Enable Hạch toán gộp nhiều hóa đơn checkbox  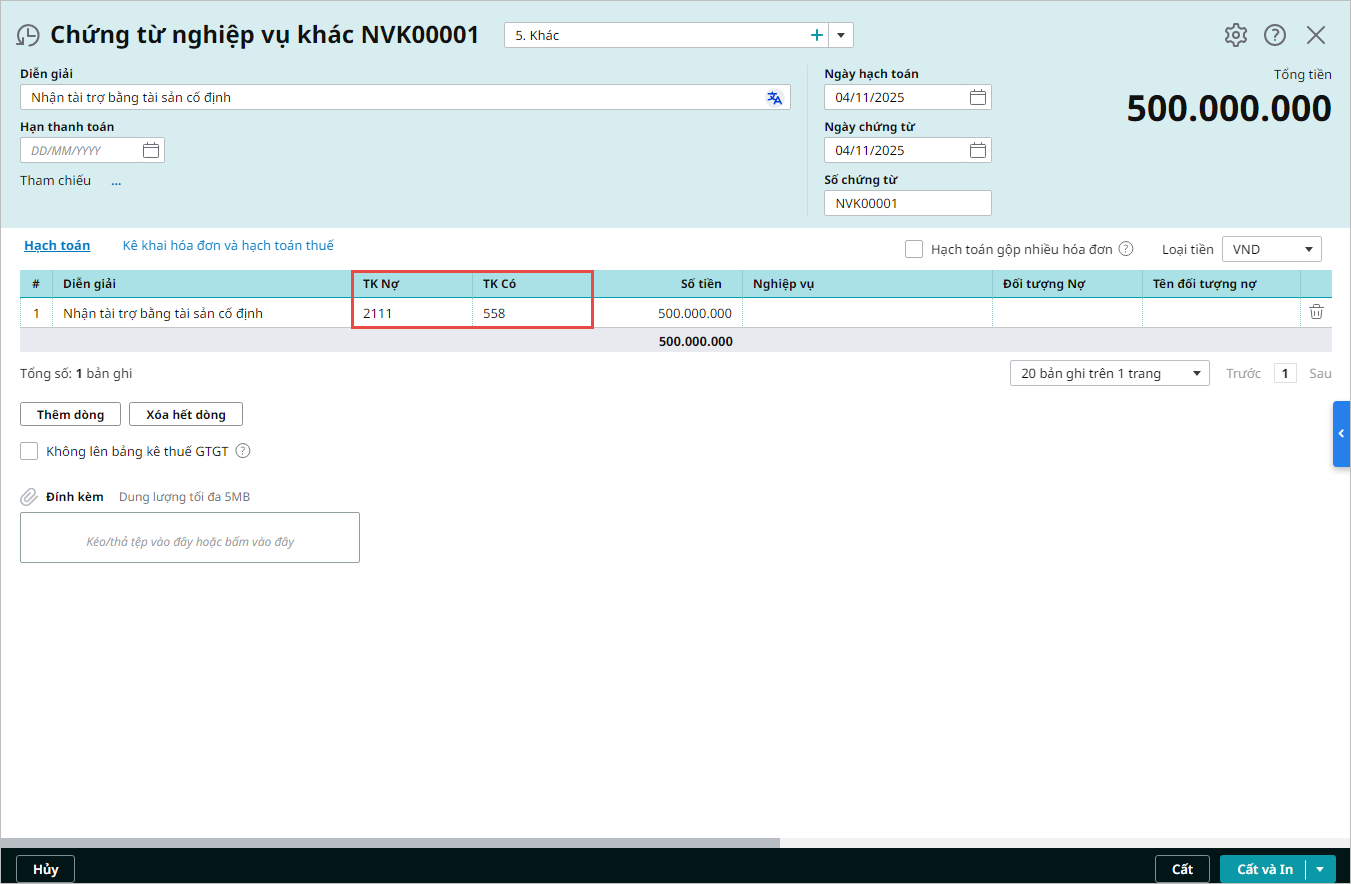913,249
